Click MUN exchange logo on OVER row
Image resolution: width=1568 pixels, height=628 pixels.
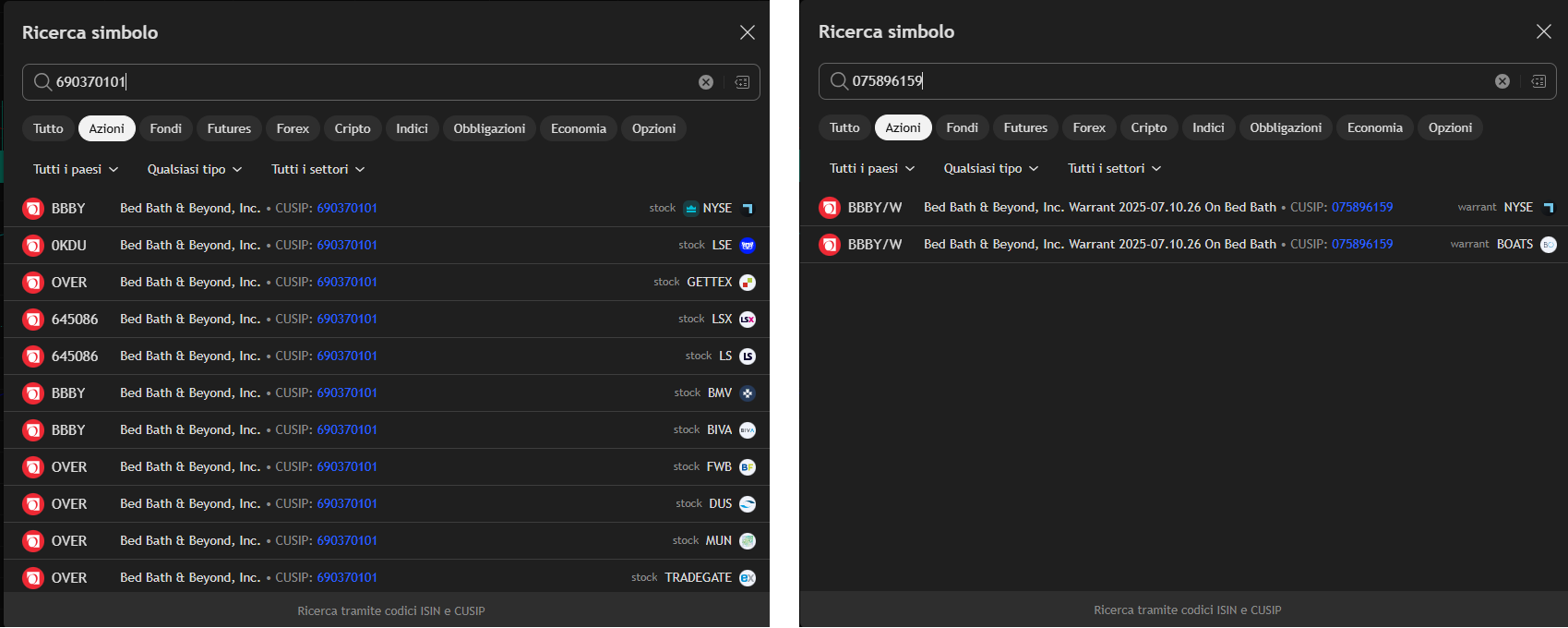(748, 541)
